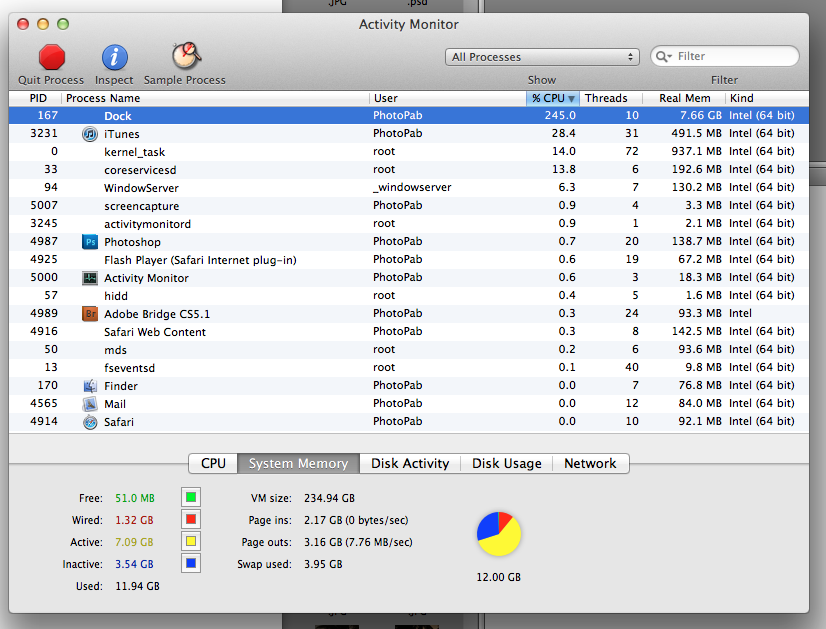The width and height of the screenshot is (826, 629).
Task: Click the Swap used 3.95 GB value
Action: (x=323, y=564)
